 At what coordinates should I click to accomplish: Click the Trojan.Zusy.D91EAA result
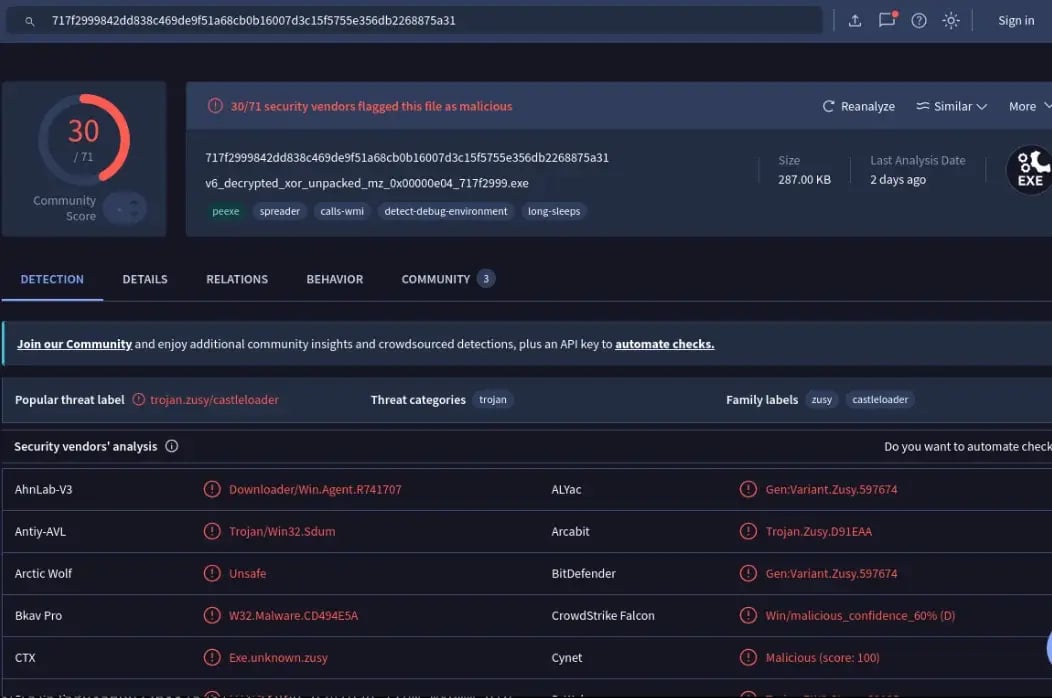tap(819, 532)
